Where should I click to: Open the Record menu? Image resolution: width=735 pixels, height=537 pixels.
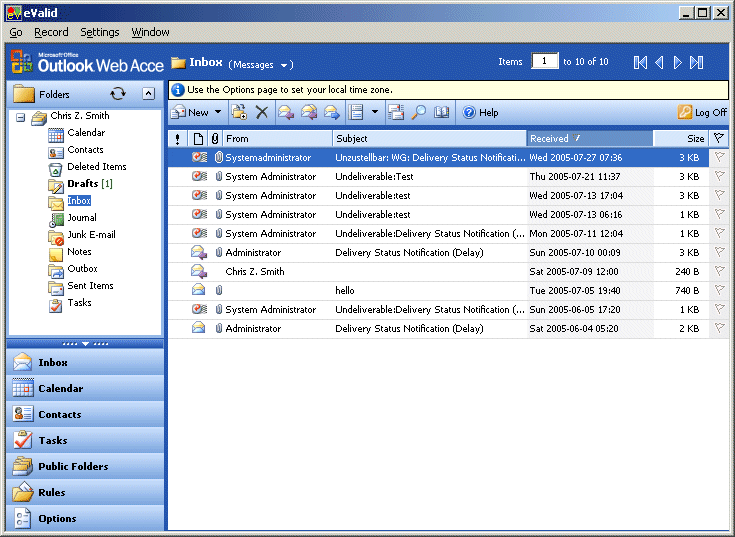click(x=51, y=32)
